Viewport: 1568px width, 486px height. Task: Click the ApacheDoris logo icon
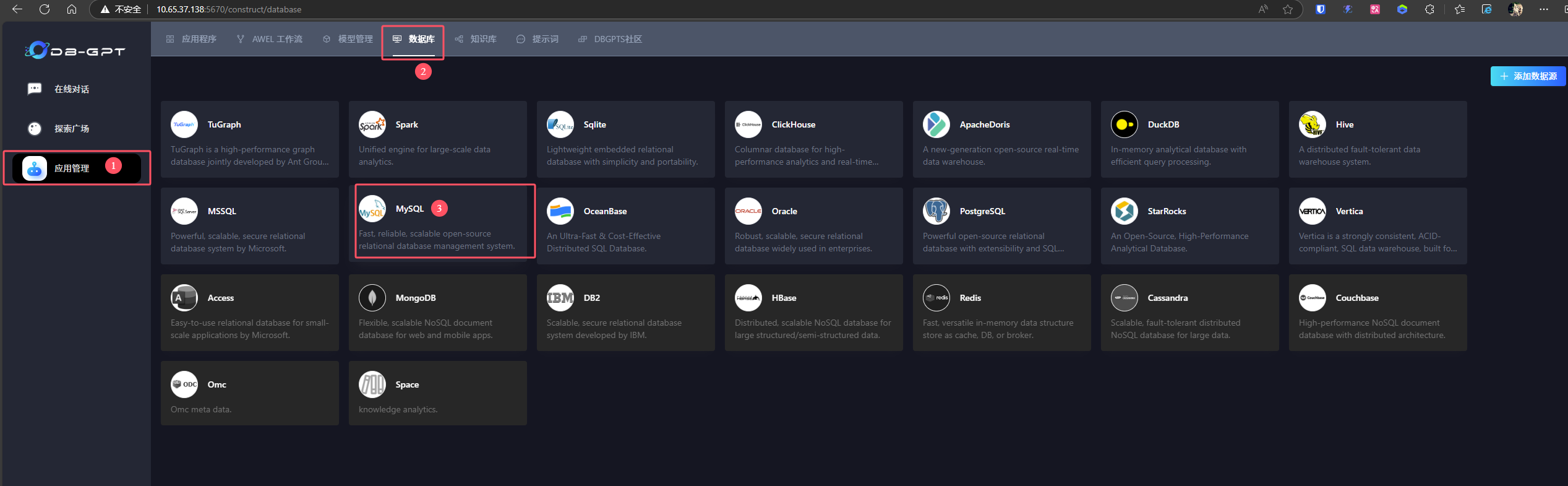936,124
